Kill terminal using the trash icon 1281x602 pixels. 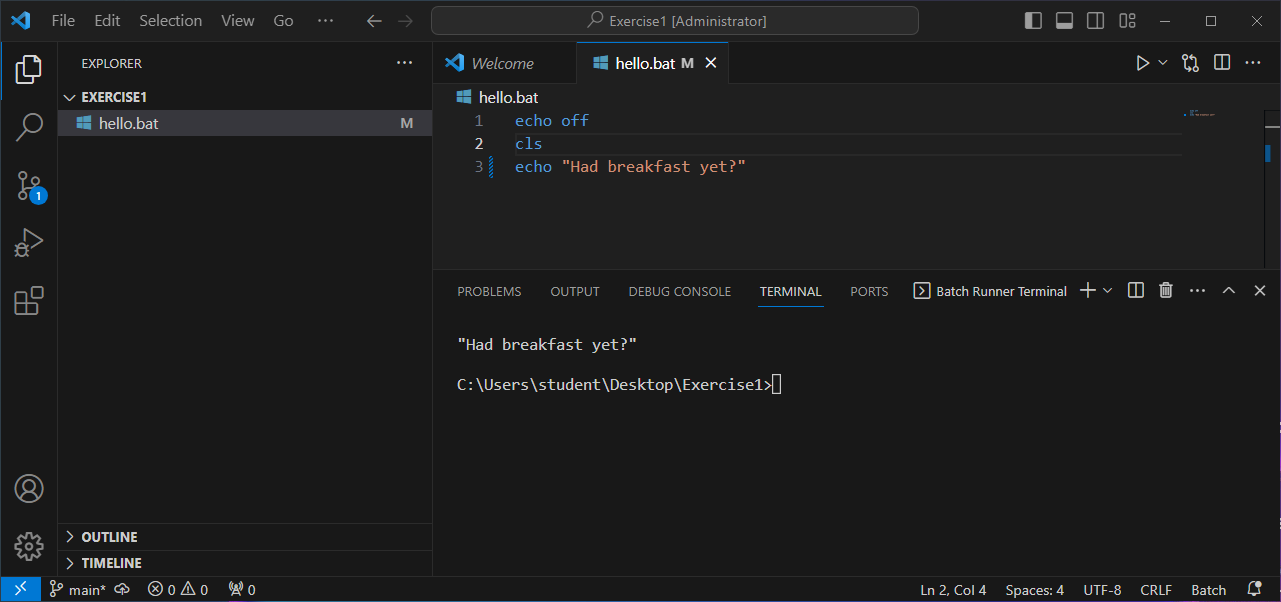click(x=1165, y=291)
